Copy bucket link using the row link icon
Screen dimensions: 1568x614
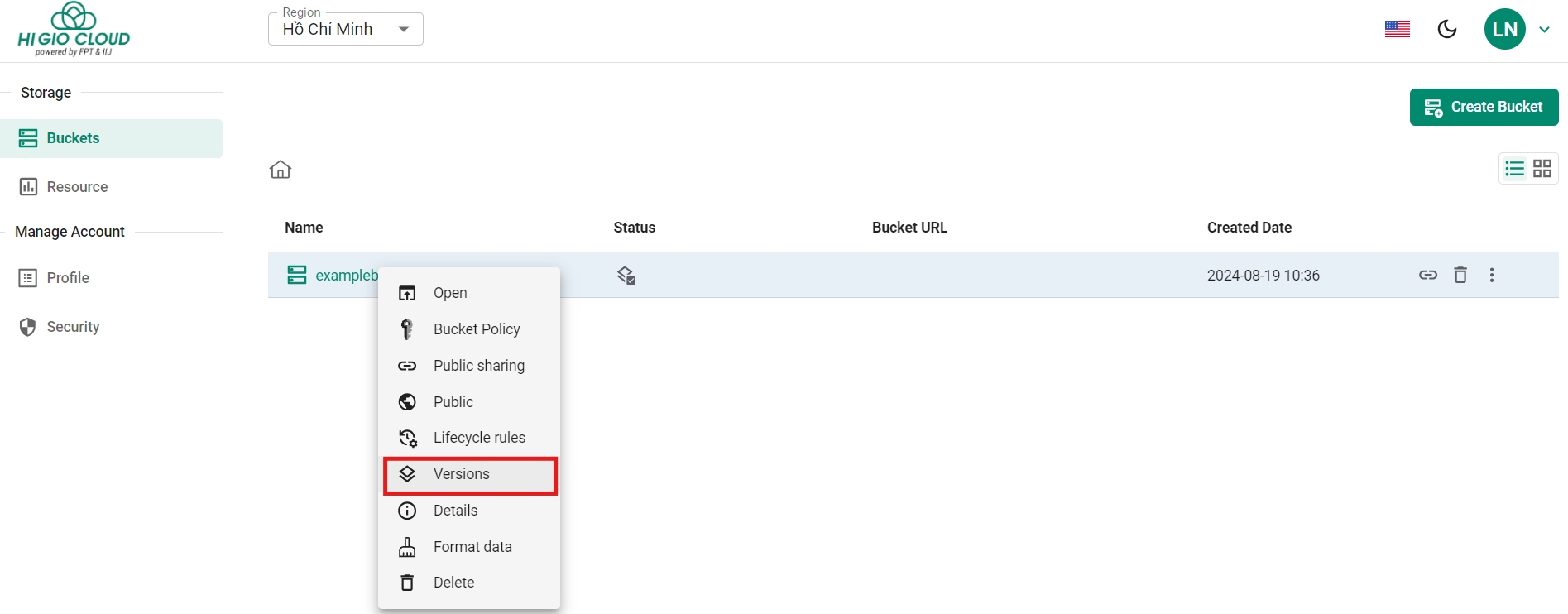[1428, 275]
